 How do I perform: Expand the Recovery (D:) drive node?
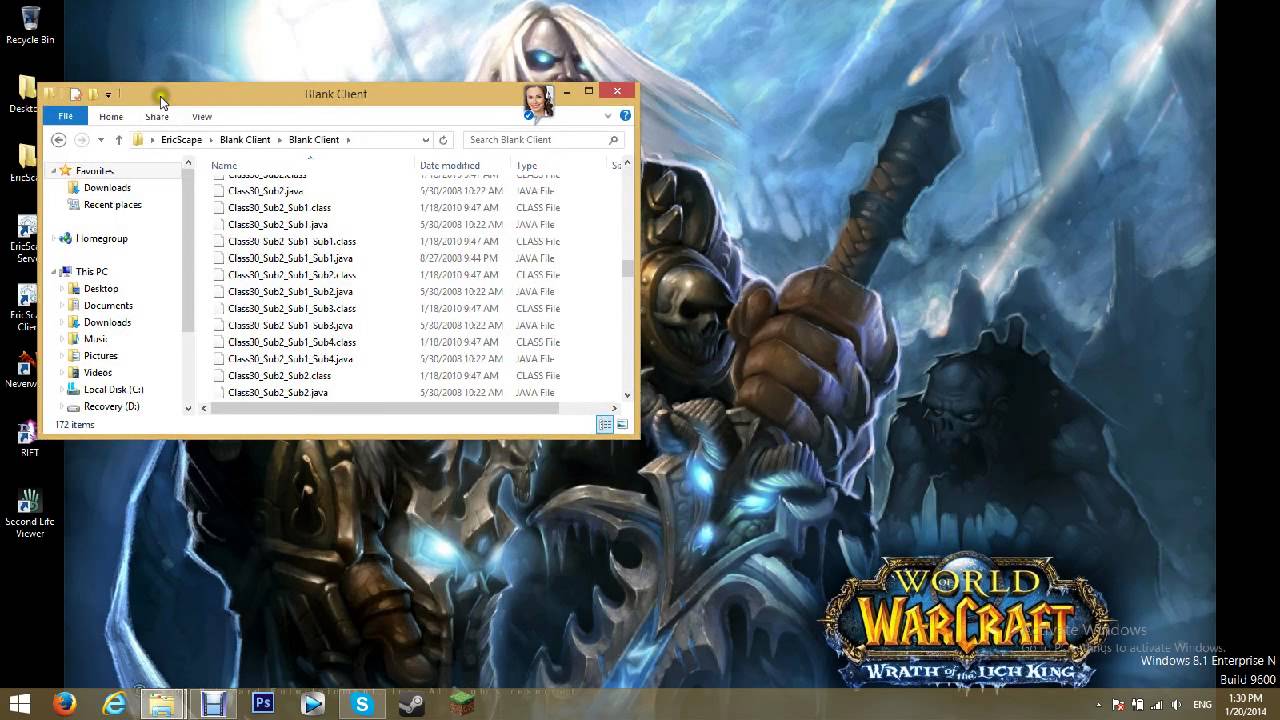pyautogui.click(x=62, y=407)
